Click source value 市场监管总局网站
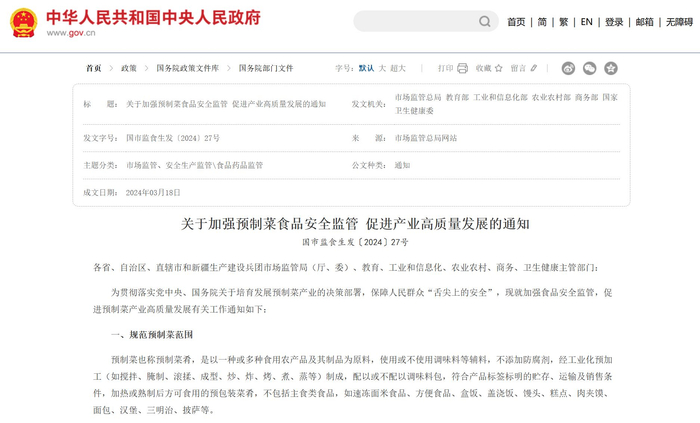 click(x=425, y=138)
